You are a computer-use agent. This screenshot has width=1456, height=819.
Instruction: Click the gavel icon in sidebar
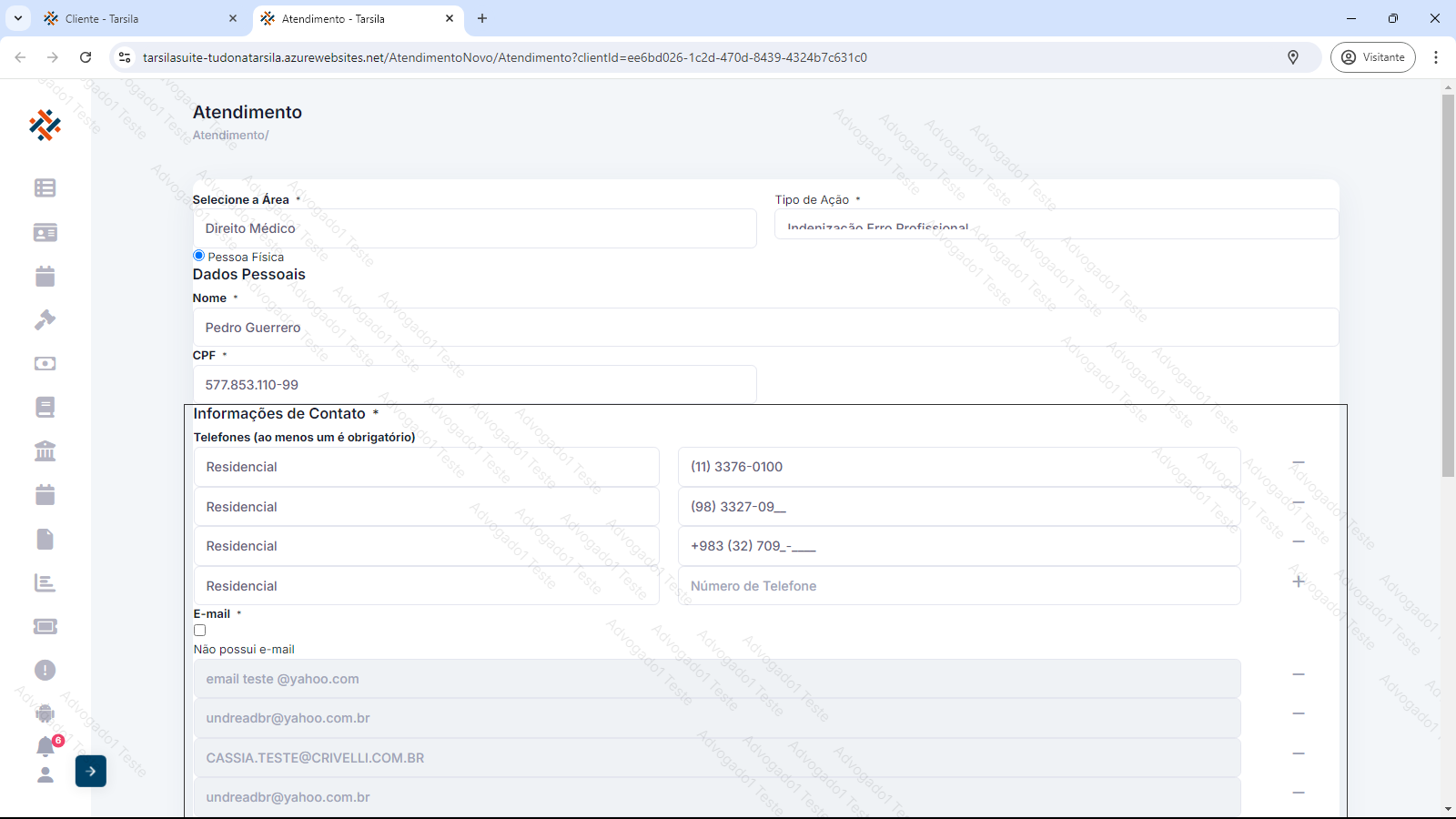coord(45,320)
